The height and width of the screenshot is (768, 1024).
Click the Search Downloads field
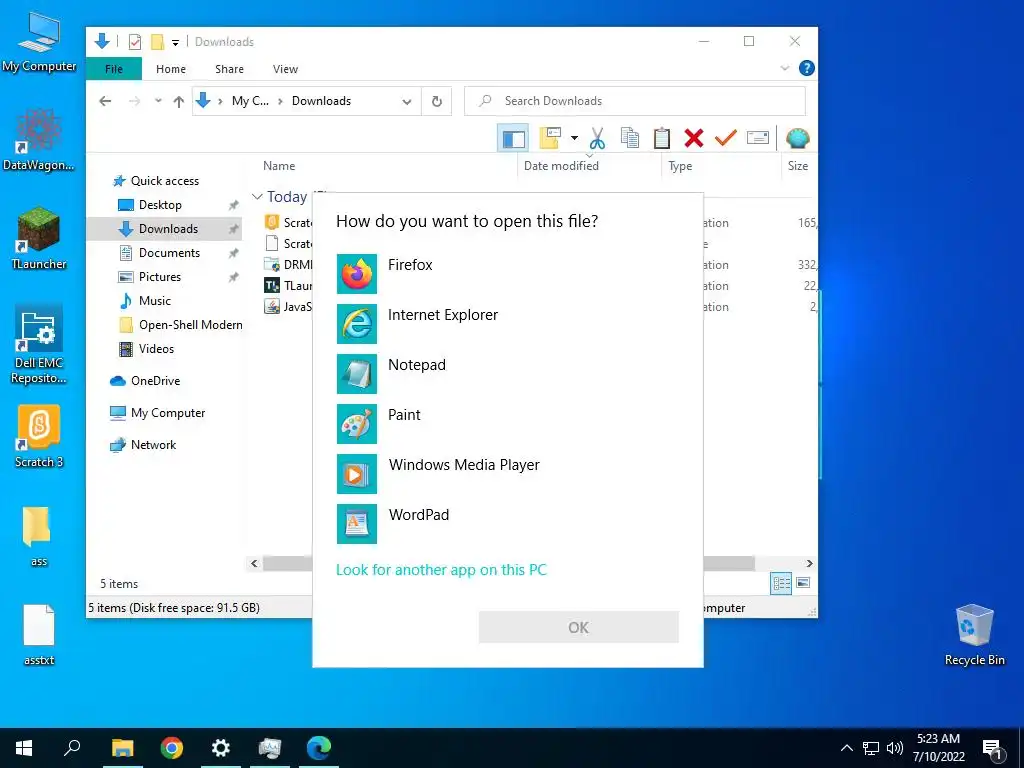(635, 101)
